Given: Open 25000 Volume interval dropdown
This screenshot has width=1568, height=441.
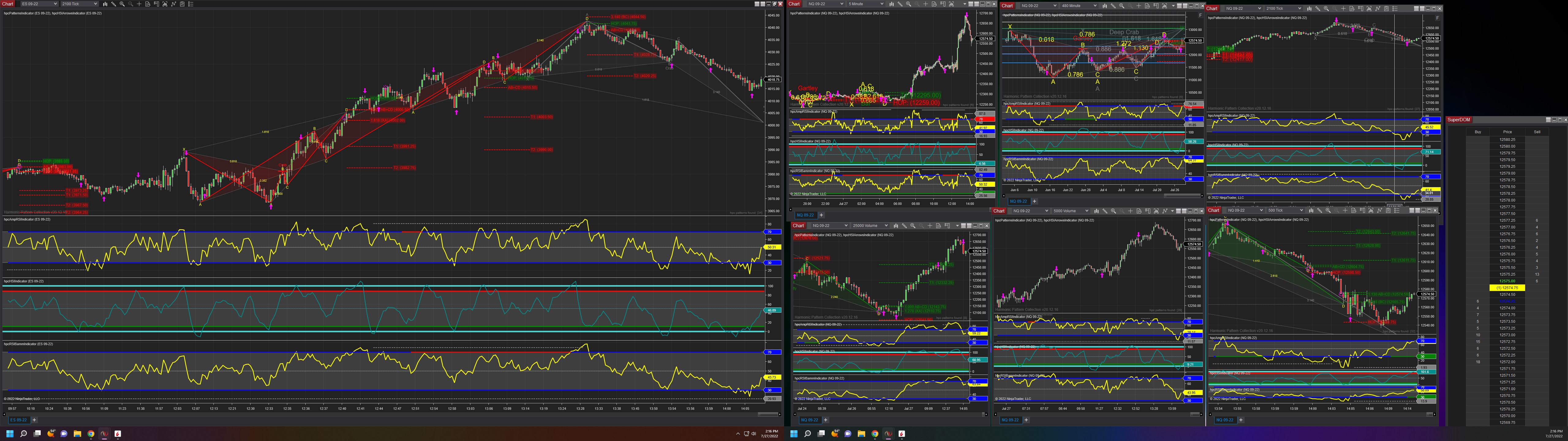Looking at the screenshot, I should pyautogui.click(x=886, y=225).
